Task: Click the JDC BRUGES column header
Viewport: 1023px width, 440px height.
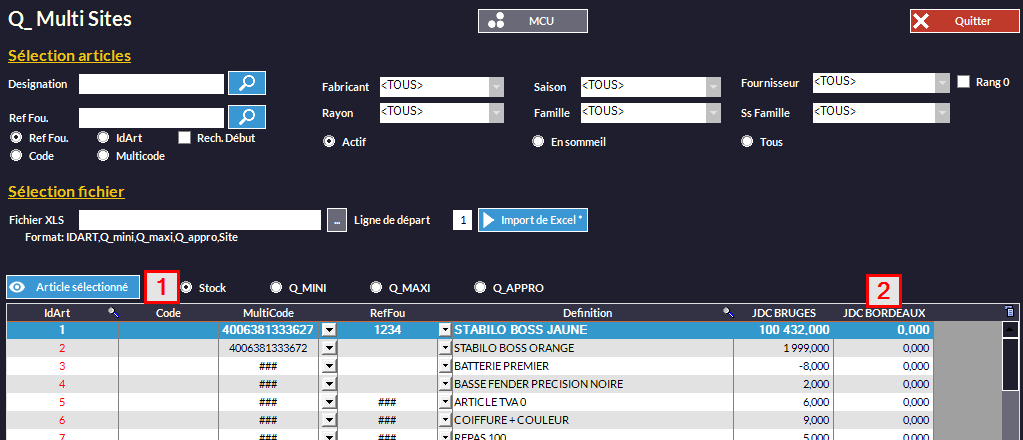Action: pos(783,313)
